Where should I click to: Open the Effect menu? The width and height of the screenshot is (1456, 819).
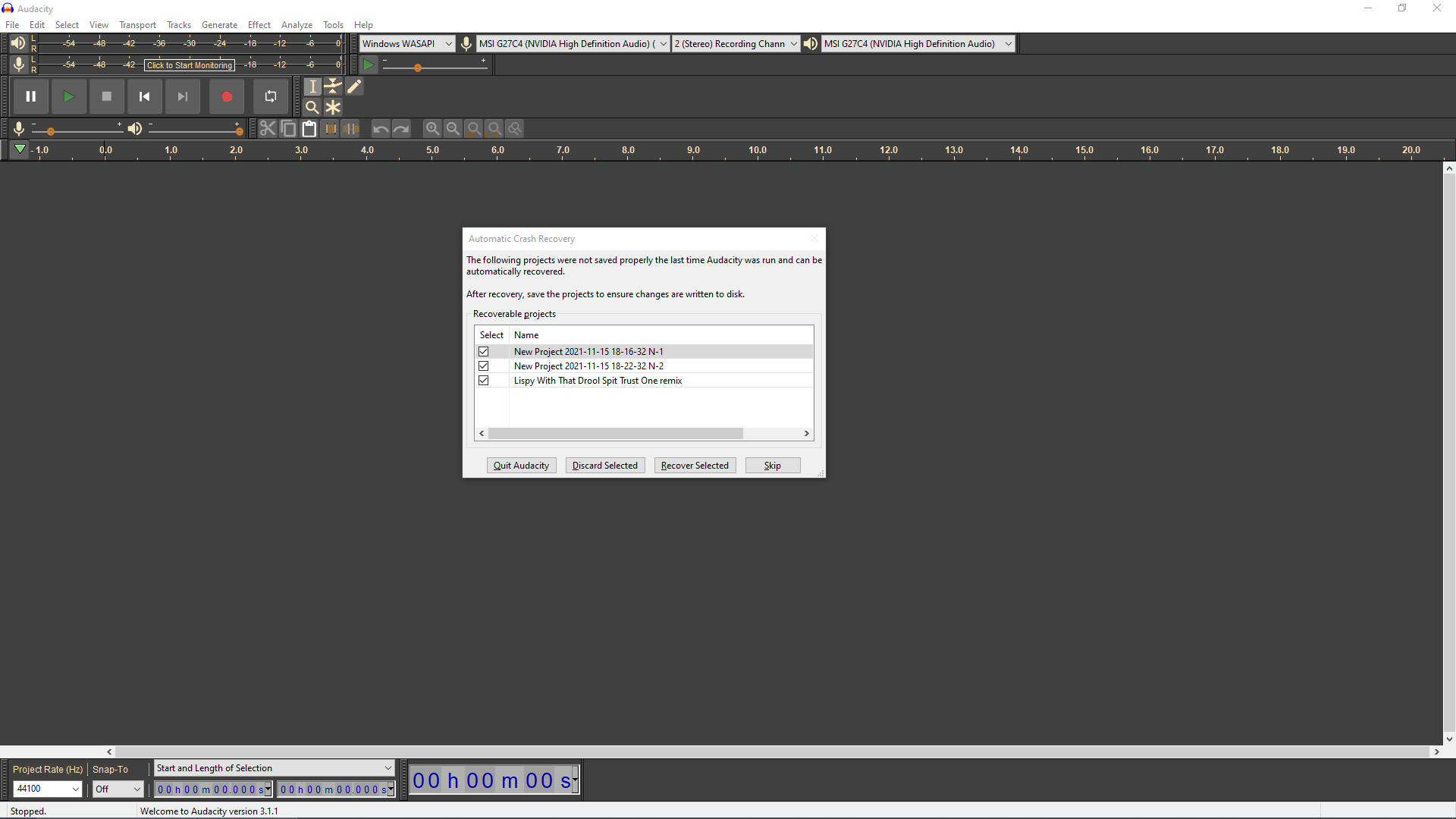[x=259, y=25]
